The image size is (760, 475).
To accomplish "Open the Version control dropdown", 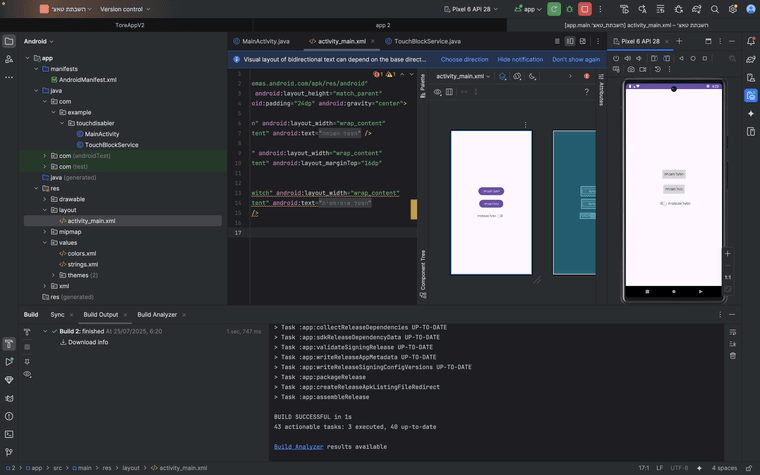I will pos(125,9).
